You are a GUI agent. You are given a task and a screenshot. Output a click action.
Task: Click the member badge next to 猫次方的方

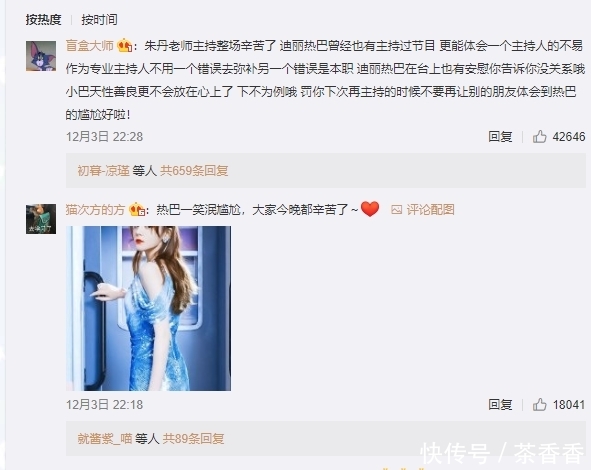click(137, 210)
